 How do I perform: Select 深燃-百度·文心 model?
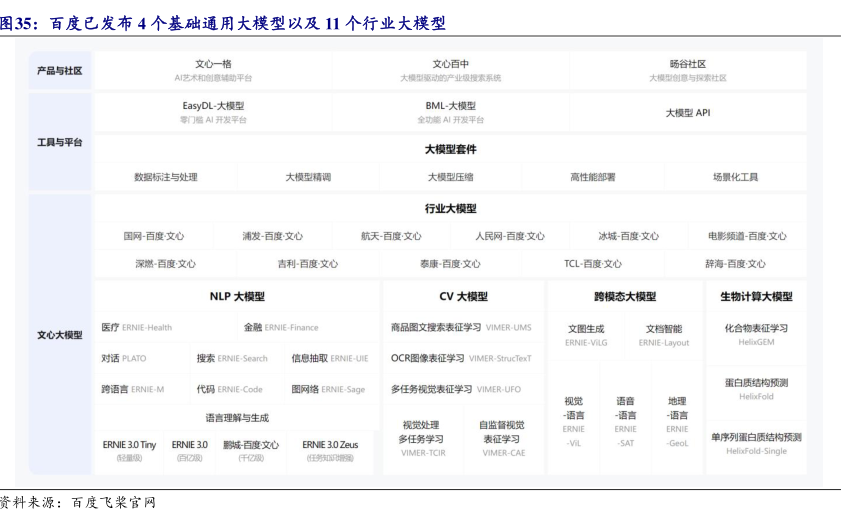click(x=166, y=264)
